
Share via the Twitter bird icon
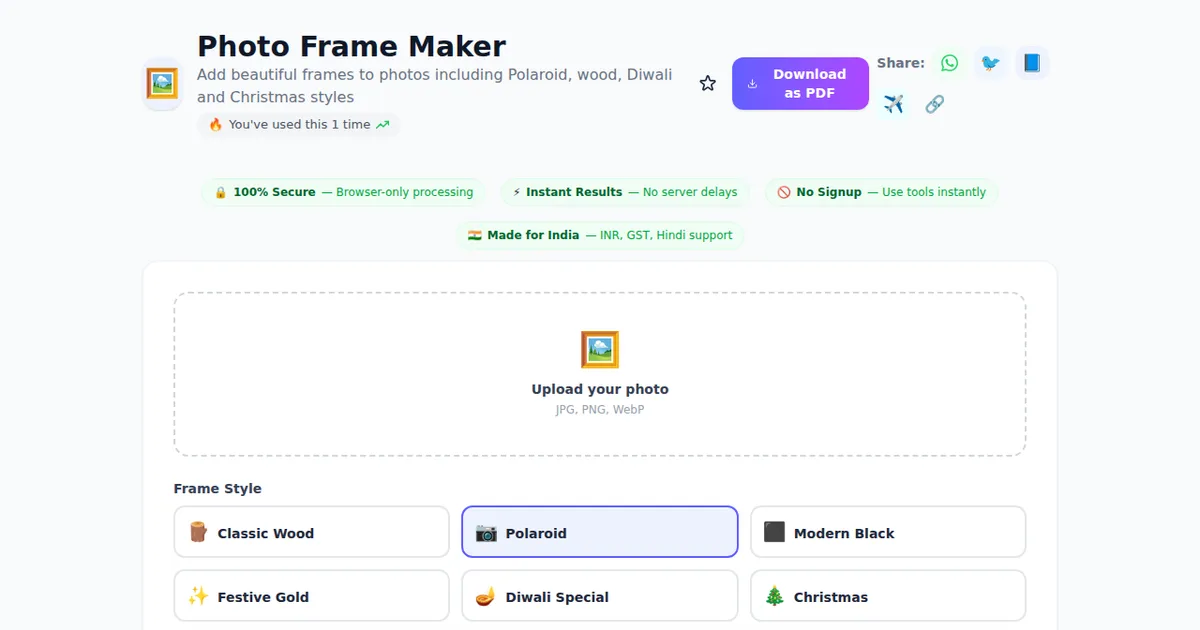tap(990, 62)
